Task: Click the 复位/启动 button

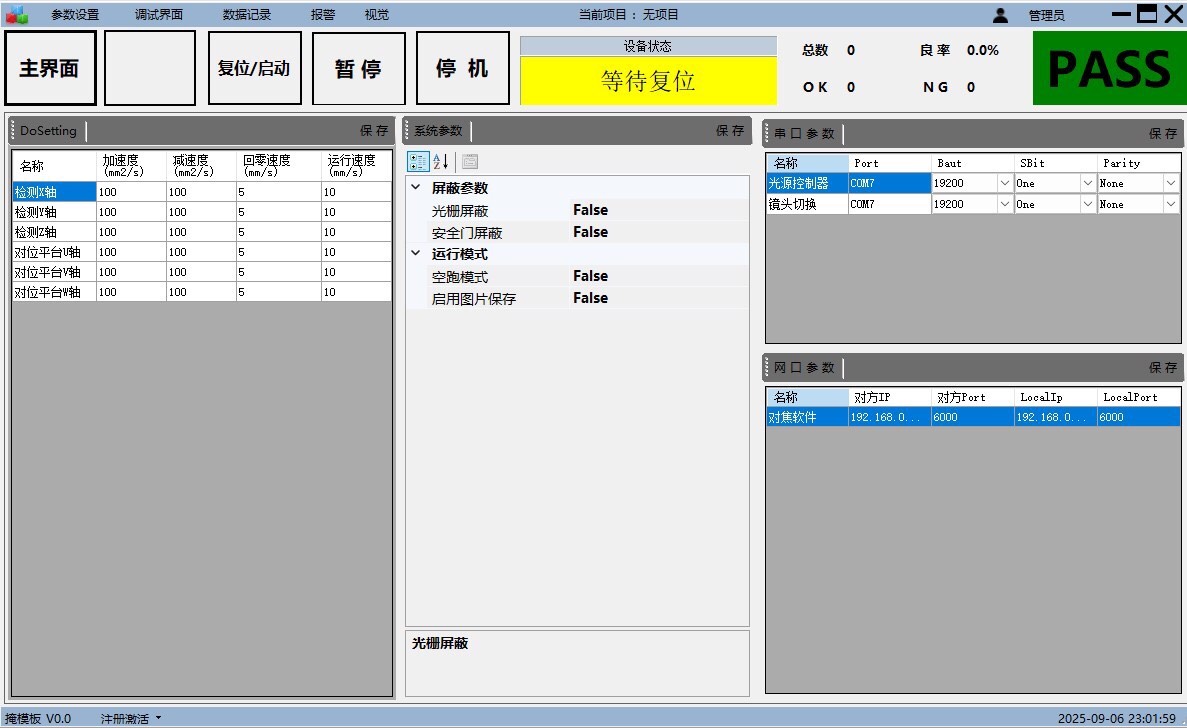Action: [x=254, y=68]
